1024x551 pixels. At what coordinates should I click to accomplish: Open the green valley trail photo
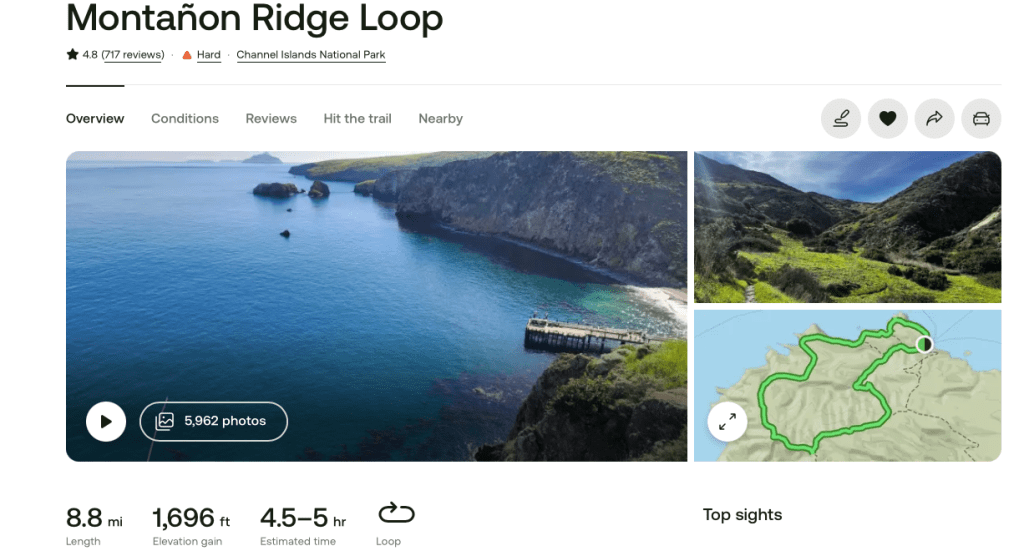847,226
